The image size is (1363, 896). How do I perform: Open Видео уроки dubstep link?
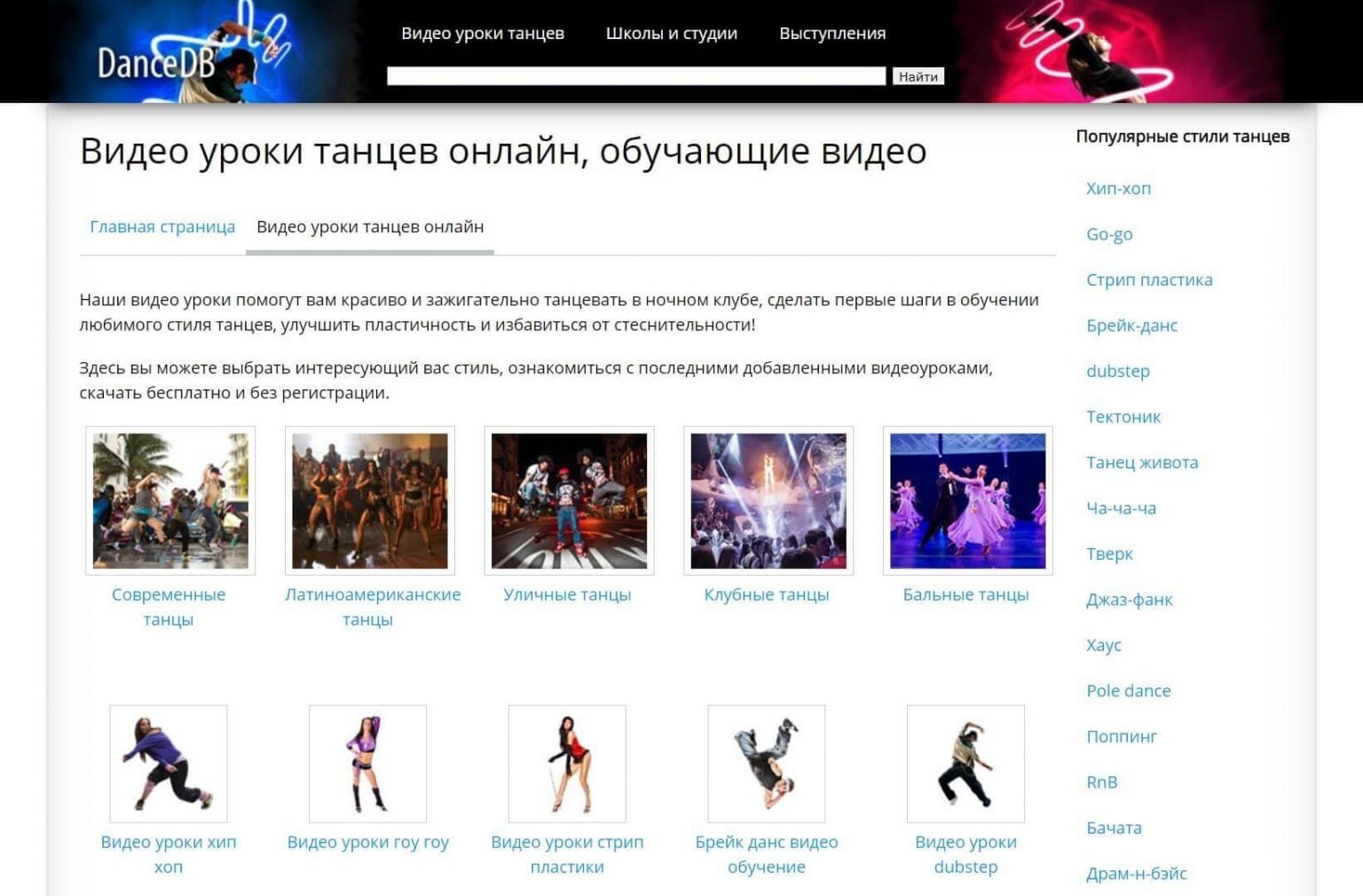pos(965,854)
